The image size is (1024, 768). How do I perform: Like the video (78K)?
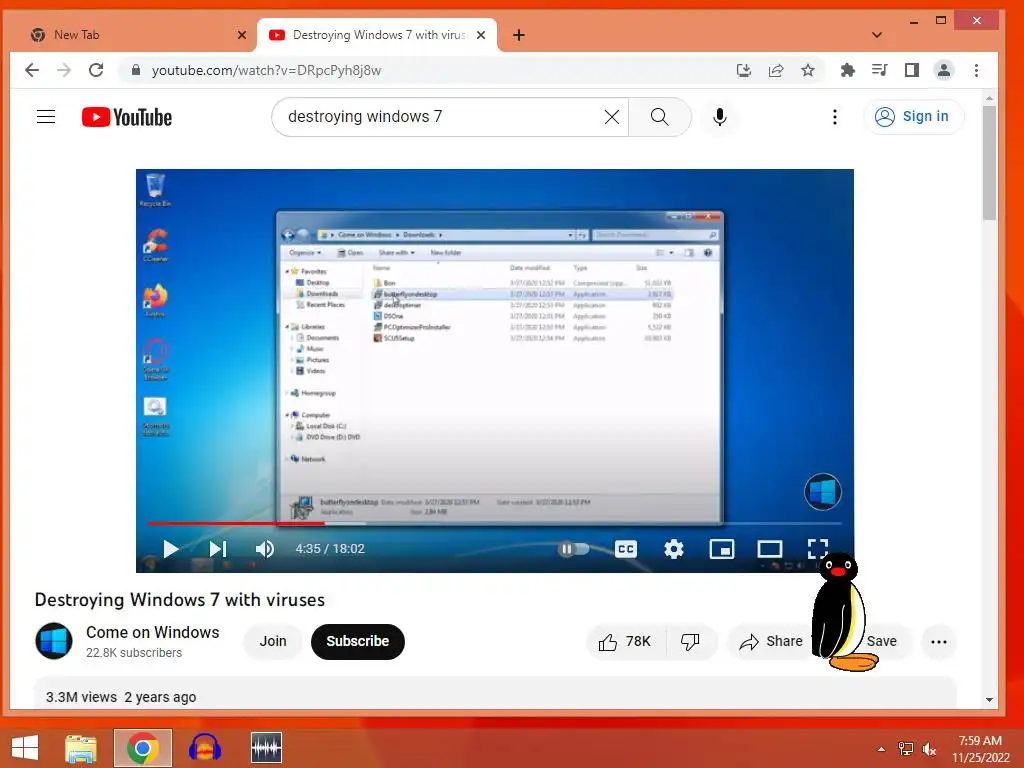[x=625, y=641]
